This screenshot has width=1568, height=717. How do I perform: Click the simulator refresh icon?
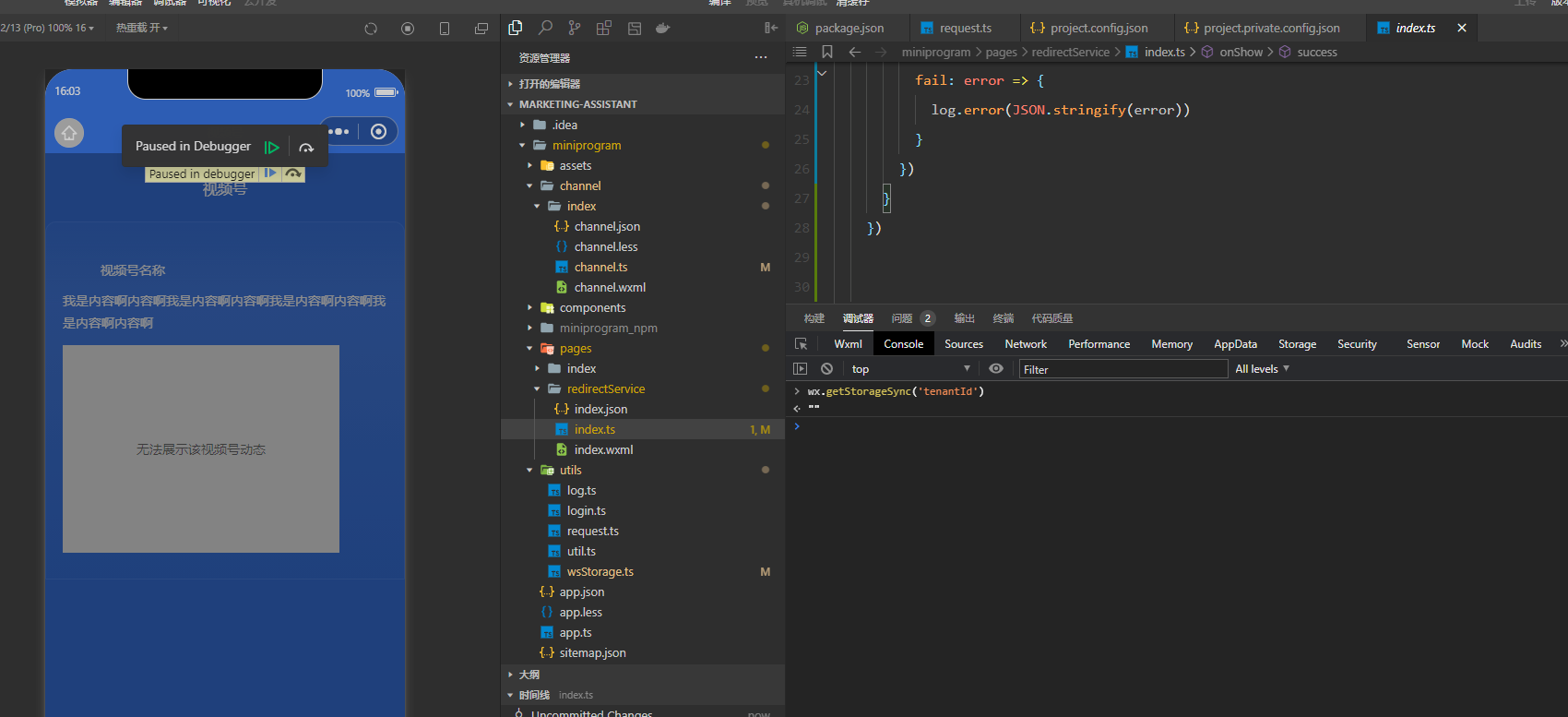371,29
